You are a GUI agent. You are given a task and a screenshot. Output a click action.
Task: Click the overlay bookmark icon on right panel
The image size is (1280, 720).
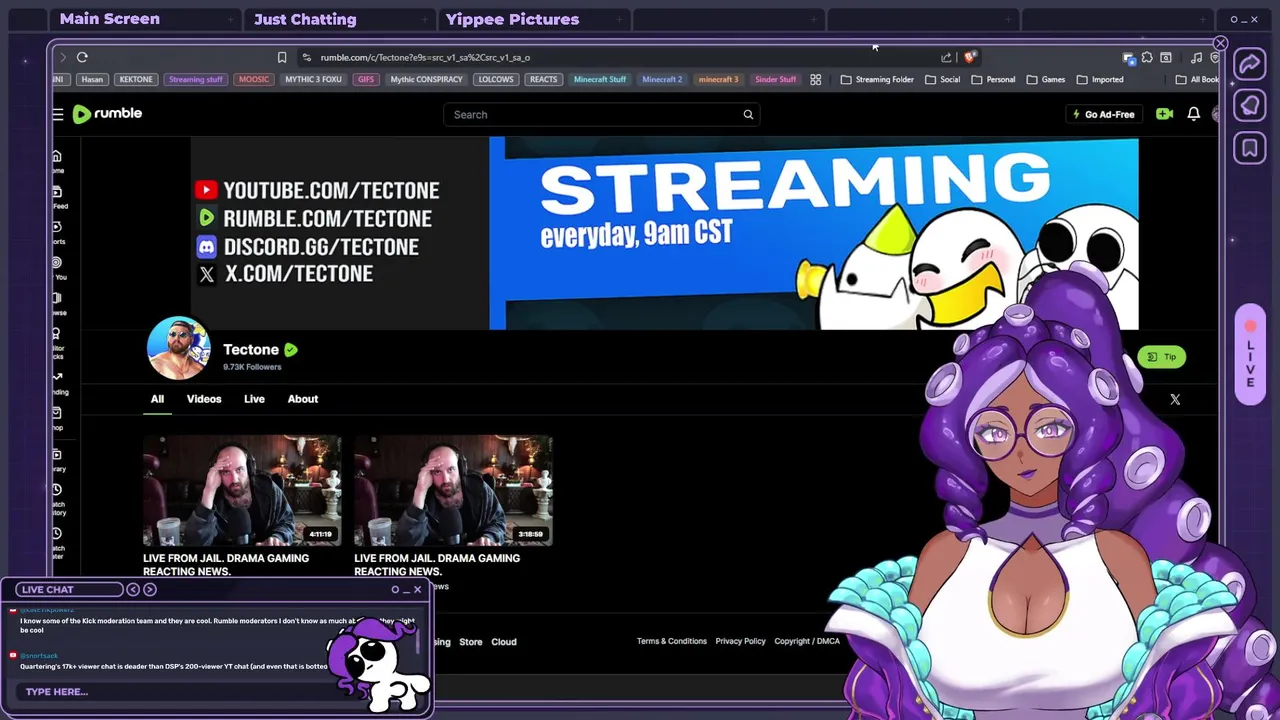[1250, 148]
